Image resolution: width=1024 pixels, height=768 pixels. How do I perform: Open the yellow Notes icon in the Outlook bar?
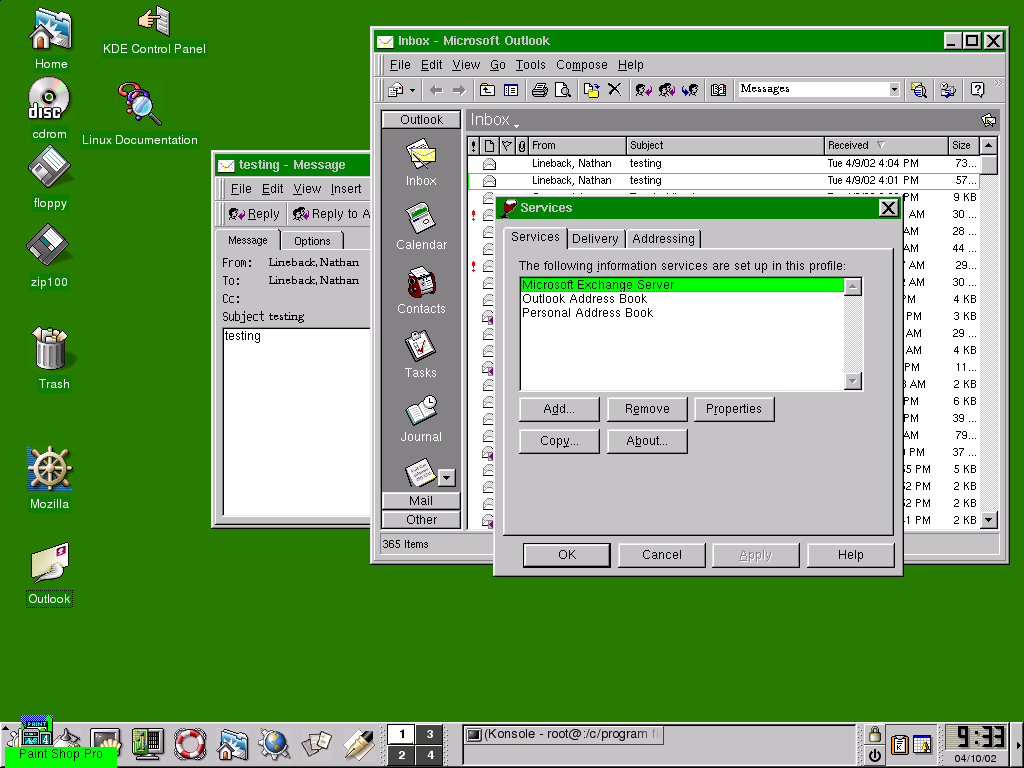421,472
